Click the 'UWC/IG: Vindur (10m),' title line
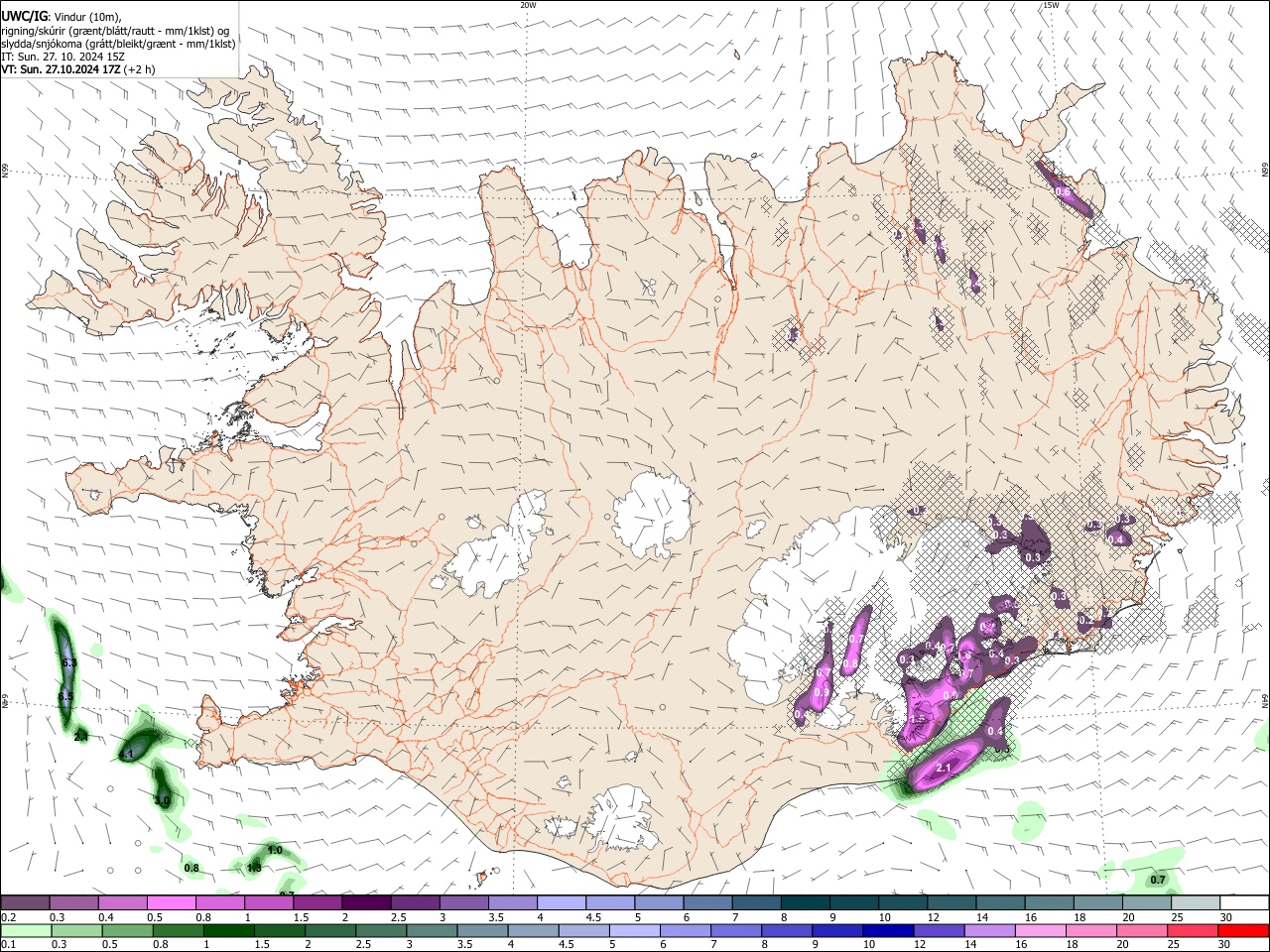This screenshot has width=1270, height=952. [x=62, y=15]
